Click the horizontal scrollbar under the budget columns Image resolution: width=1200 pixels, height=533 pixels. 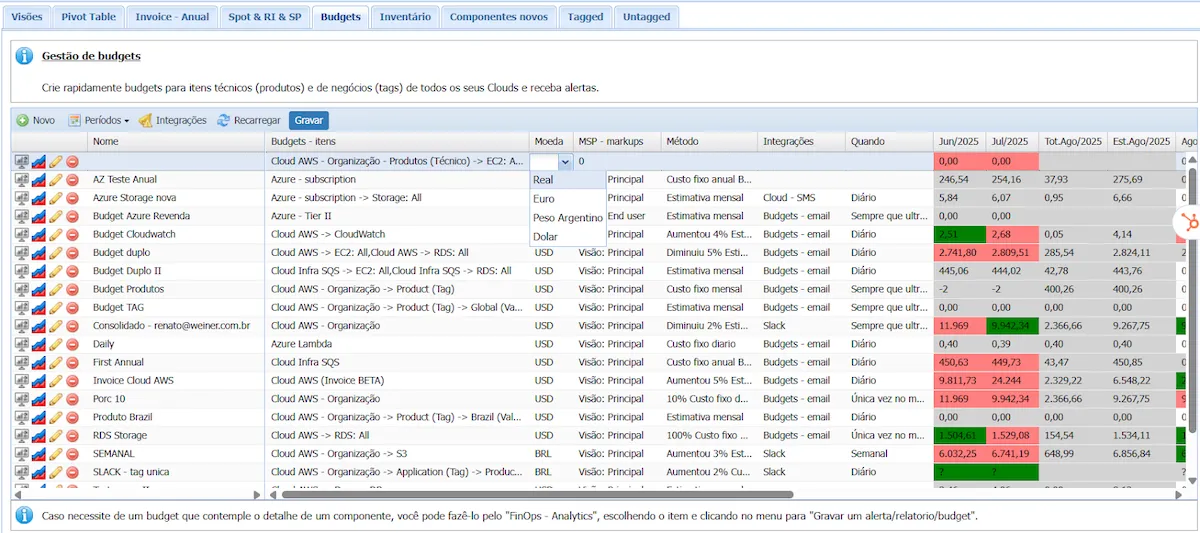537,494
